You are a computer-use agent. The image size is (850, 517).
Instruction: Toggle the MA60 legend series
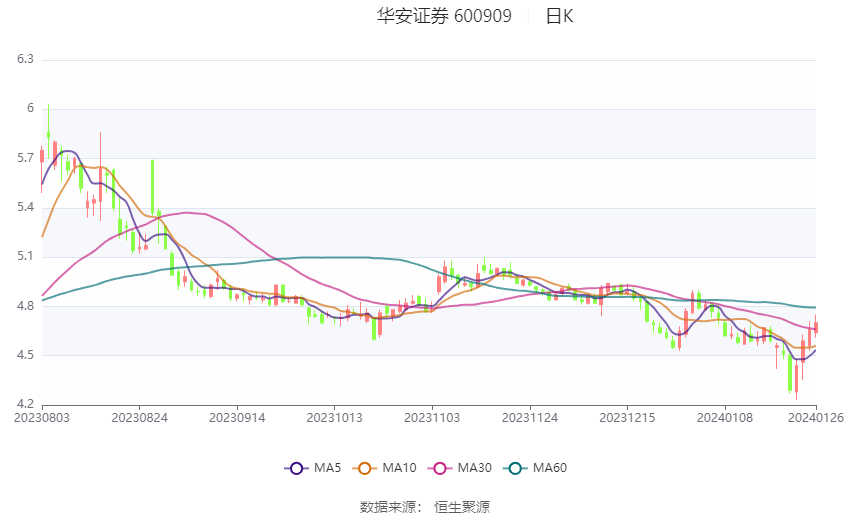tap(535, 468)
